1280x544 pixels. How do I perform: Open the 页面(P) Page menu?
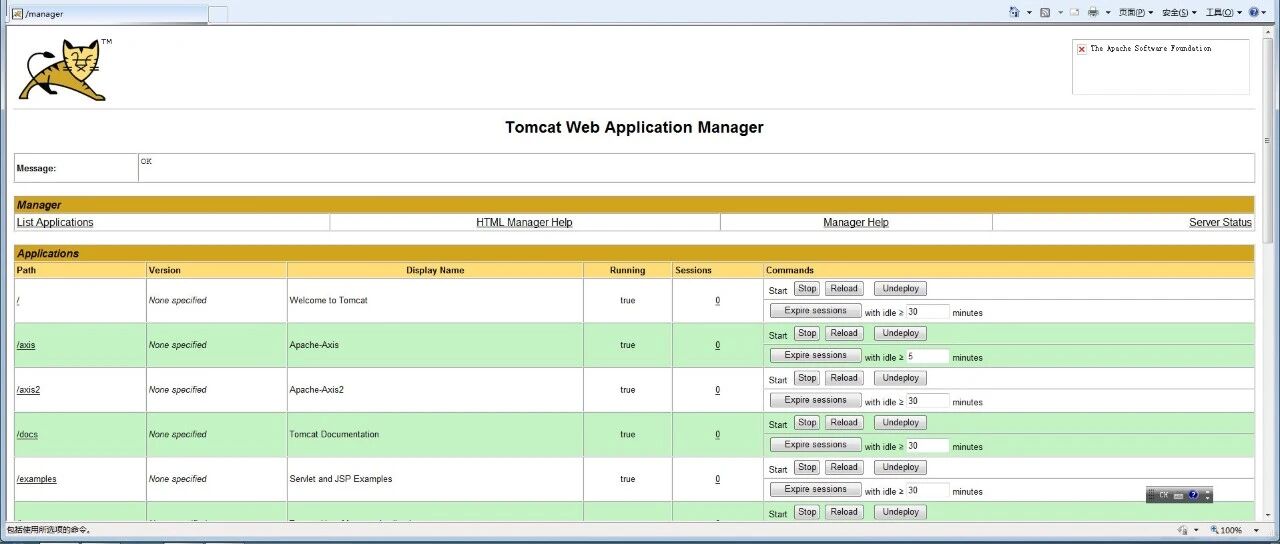click(1136, 13)
